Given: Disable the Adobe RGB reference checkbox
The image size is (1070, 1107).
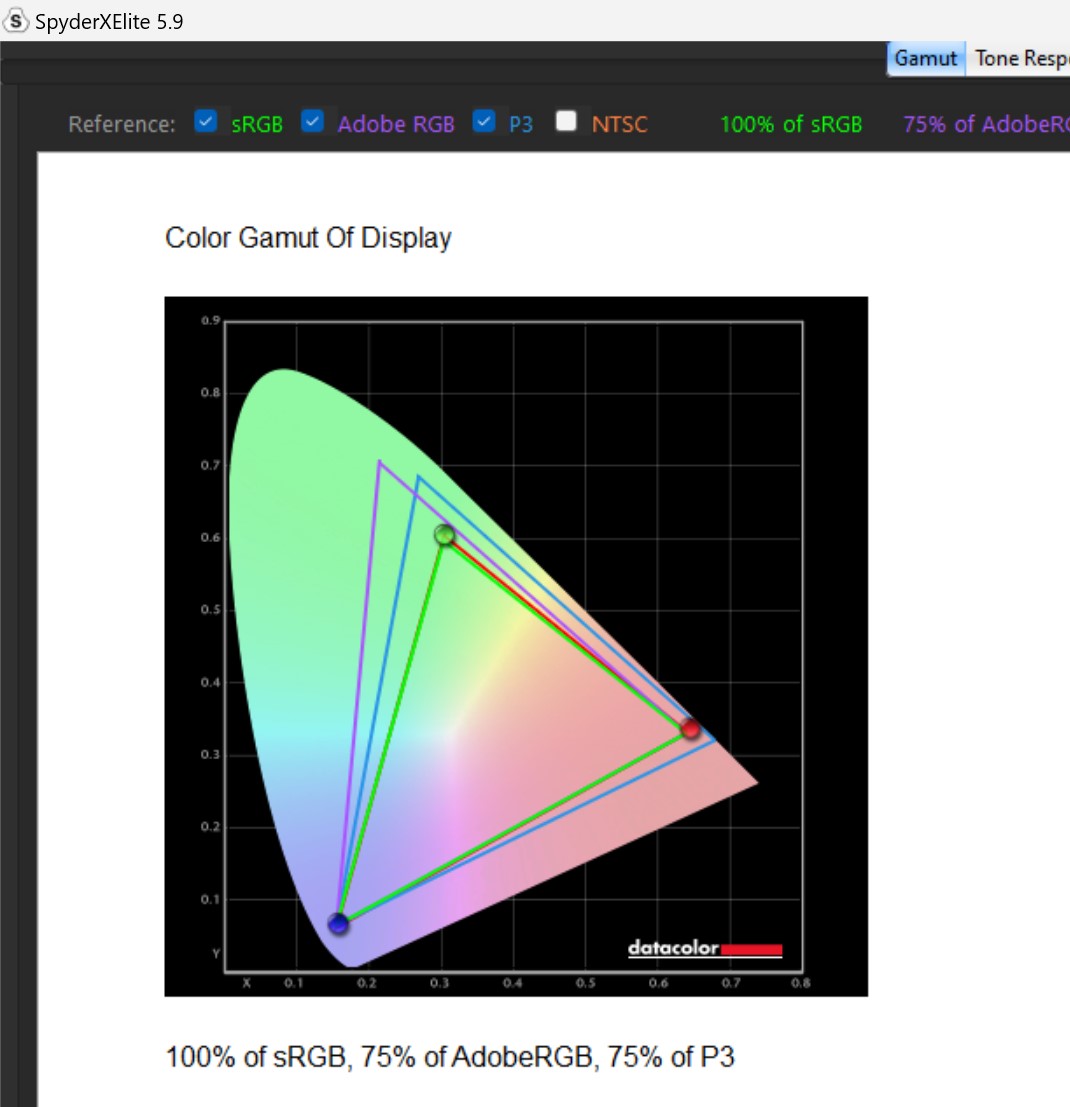Looking at the screenshot, I should coord(313,122).
